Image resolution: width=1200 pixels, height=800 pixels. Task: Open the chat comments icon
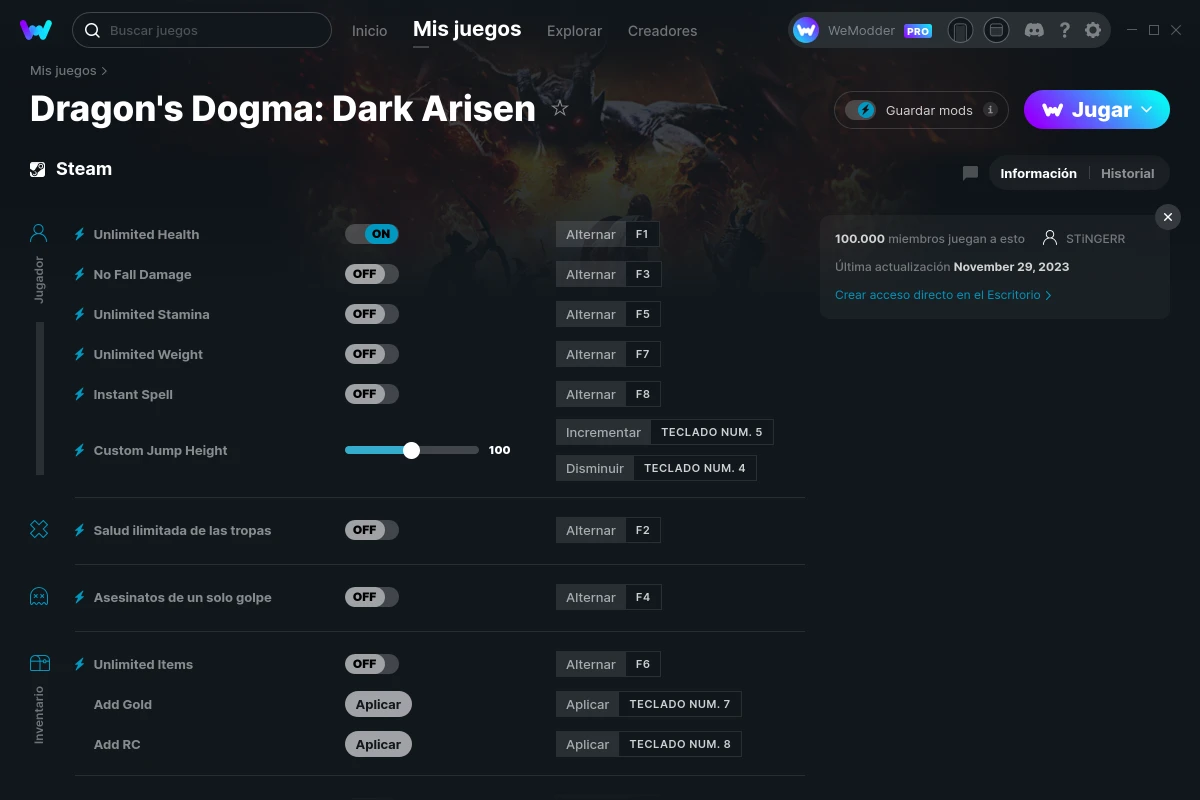970,173
